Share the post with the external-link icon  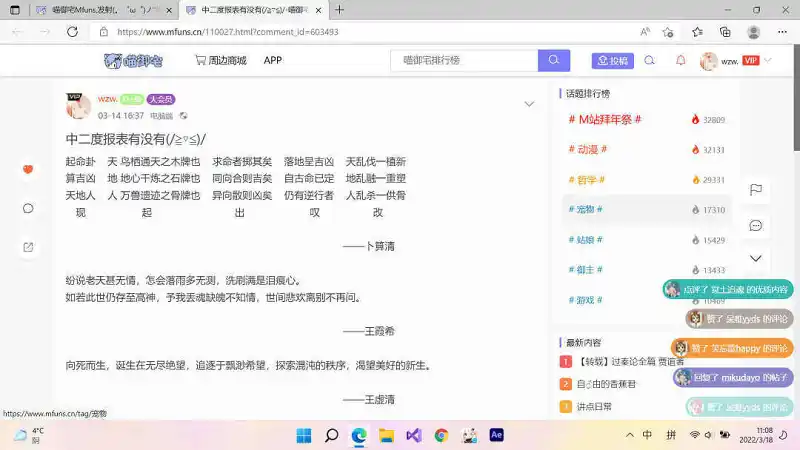tap(28, 247)
